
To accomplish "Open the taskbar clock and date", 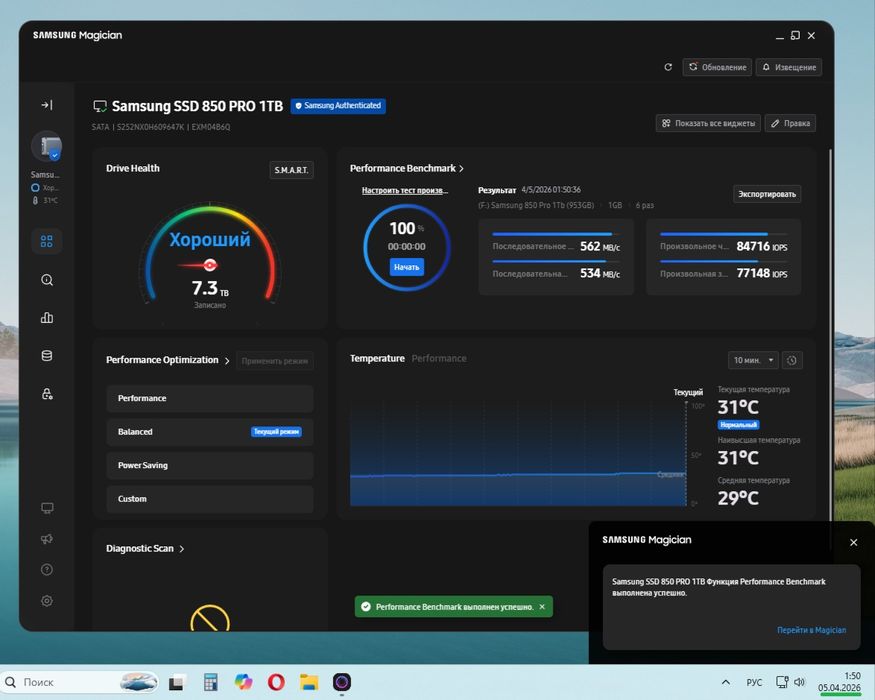I will point(839,682).
